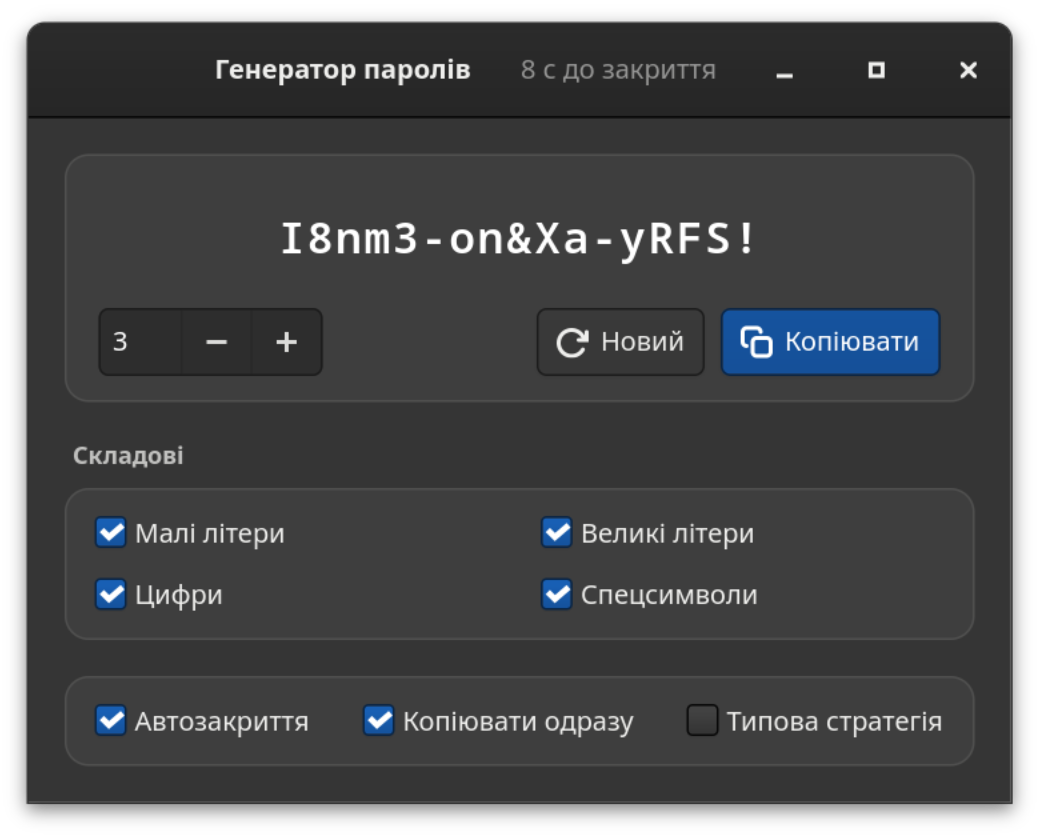Click the Складові section heading

(128, 455)
